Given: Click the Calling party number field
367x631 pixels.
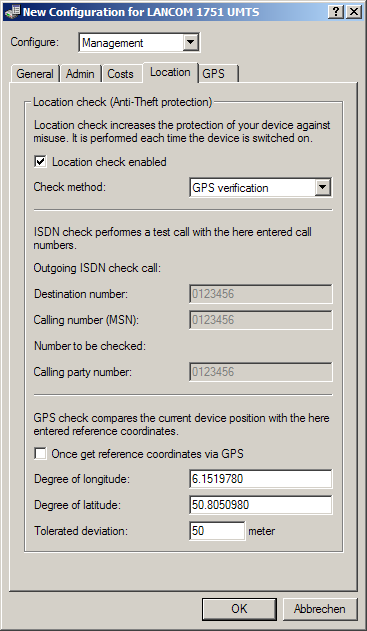Looking at the screenshot, I should pos(261,372).
